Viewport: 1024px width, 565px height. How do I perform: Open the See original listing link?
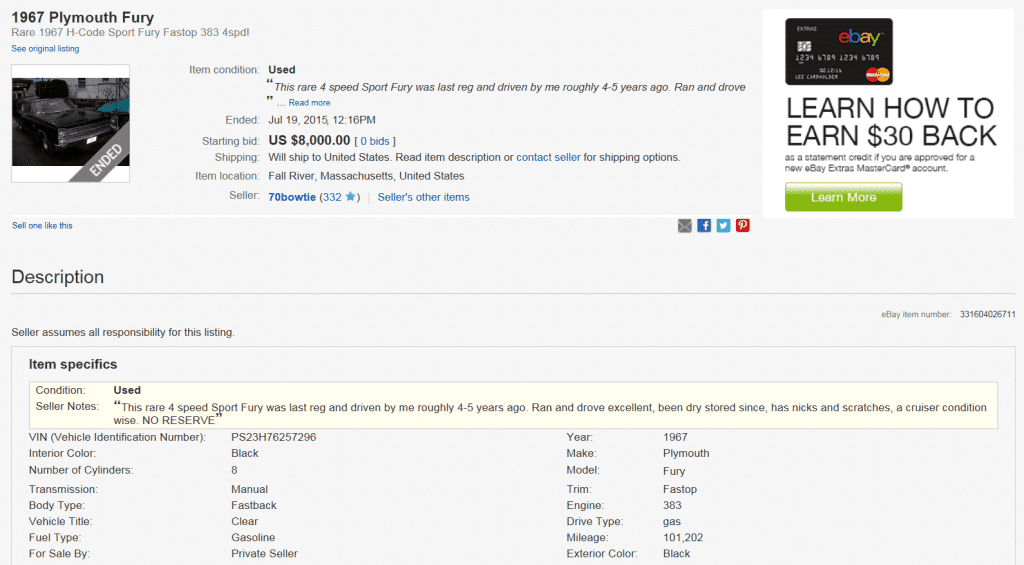45,49
